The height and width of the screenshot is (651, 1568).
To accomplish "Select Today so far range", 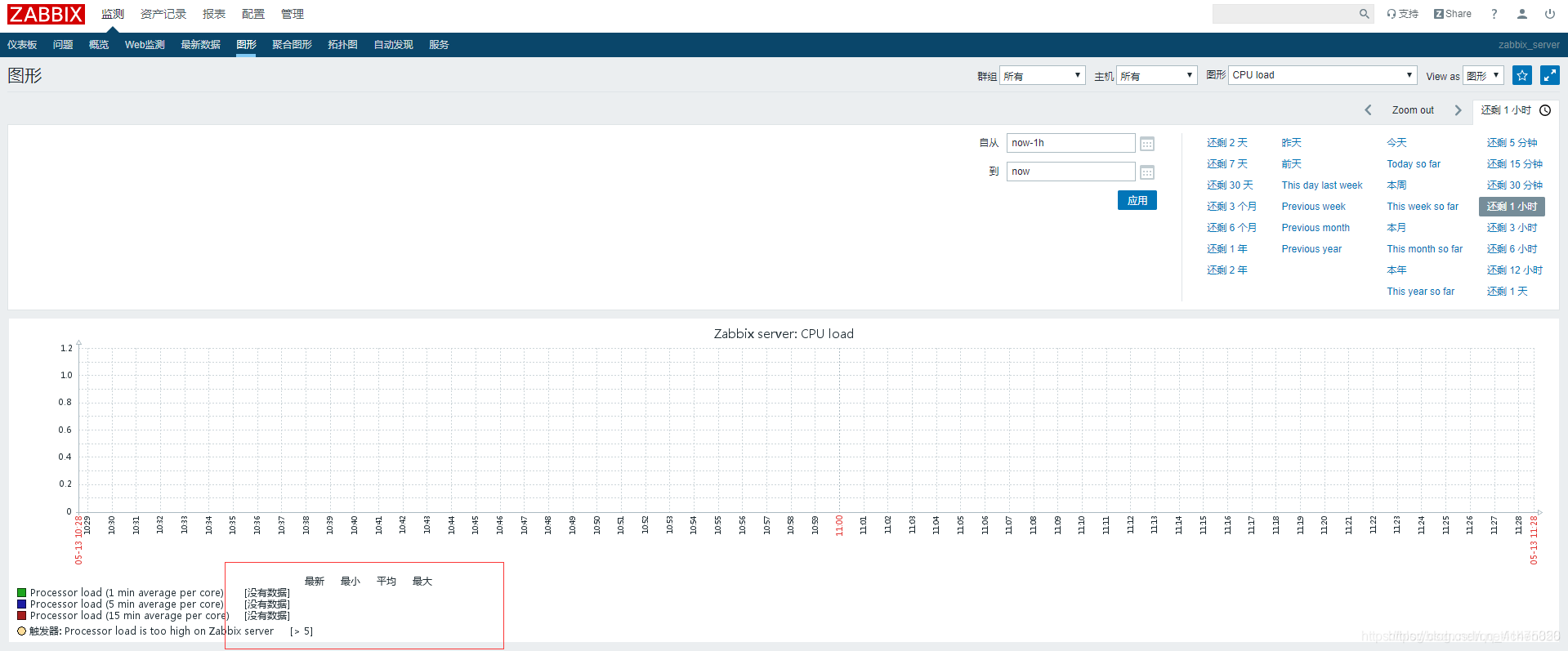I will (1414, 164).
